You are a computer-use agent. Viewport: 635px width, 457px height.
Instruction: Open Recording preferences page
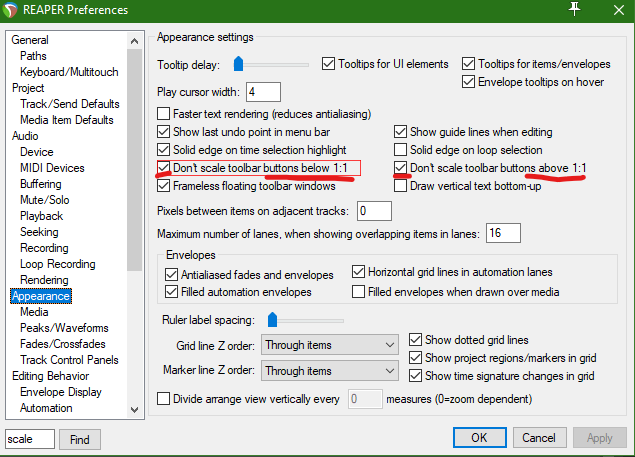click(44, 248)
